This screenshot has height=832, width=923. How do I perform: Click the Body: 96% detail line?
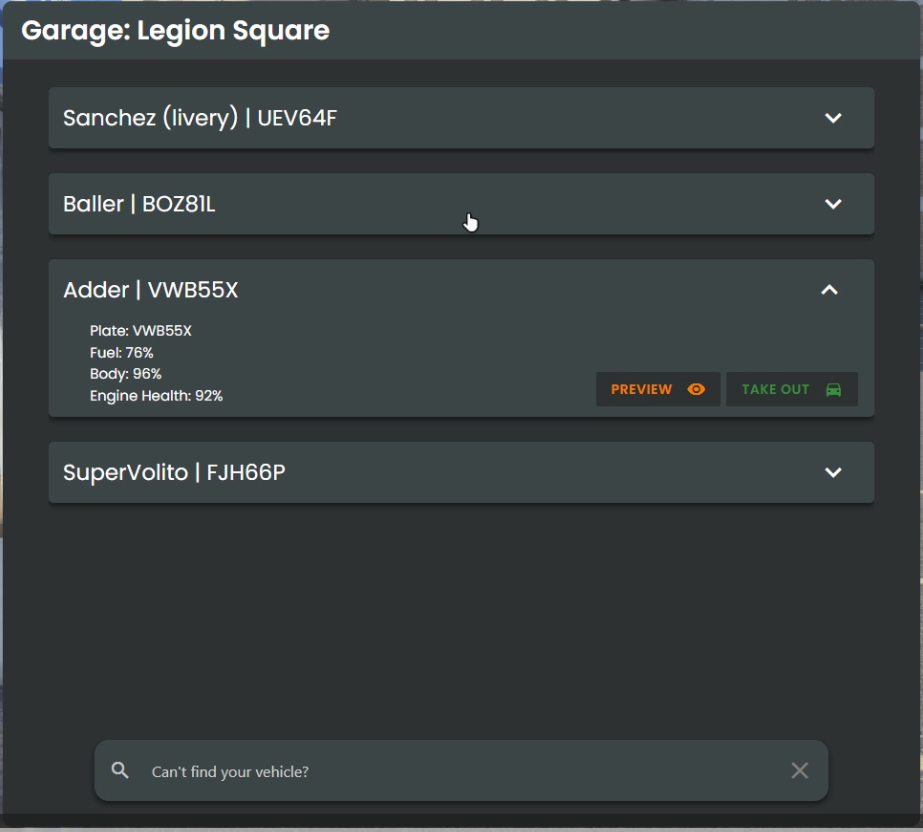point(125,374)
